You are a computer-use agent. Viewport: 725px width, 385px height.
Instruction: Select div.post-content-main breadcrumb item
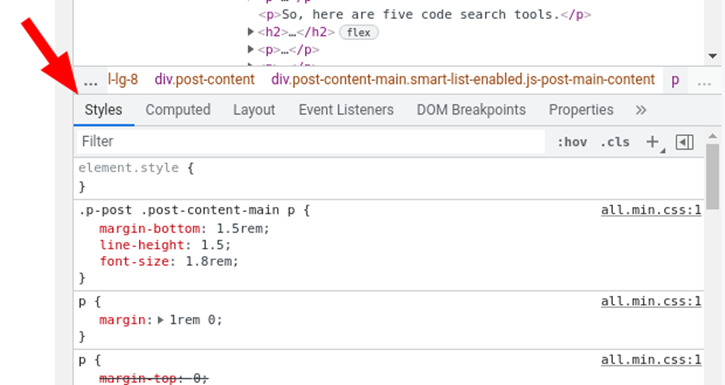(x=463, y=79)
